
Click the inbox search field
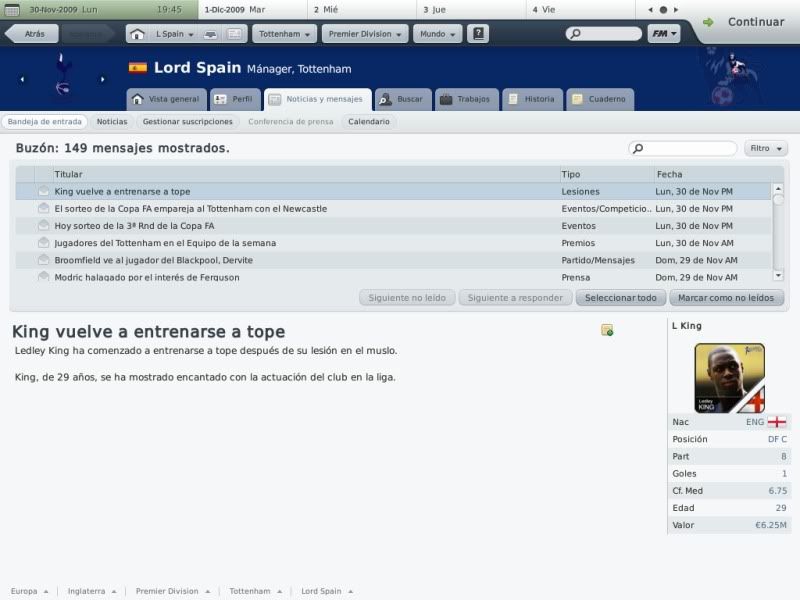pos(682,148)
